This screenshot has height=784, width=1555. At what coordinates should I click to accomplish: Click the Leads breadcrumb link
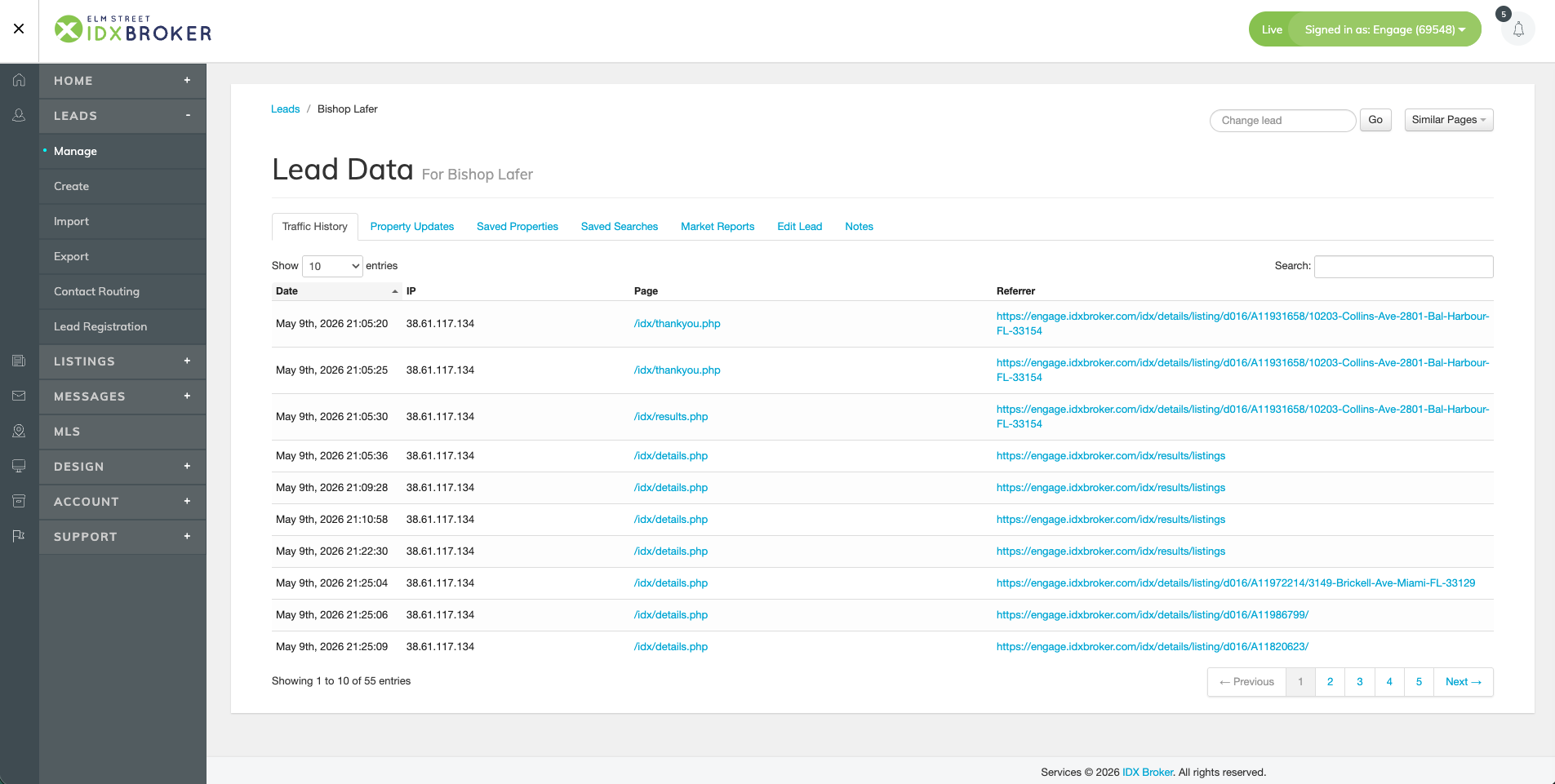tap(286, 109)
